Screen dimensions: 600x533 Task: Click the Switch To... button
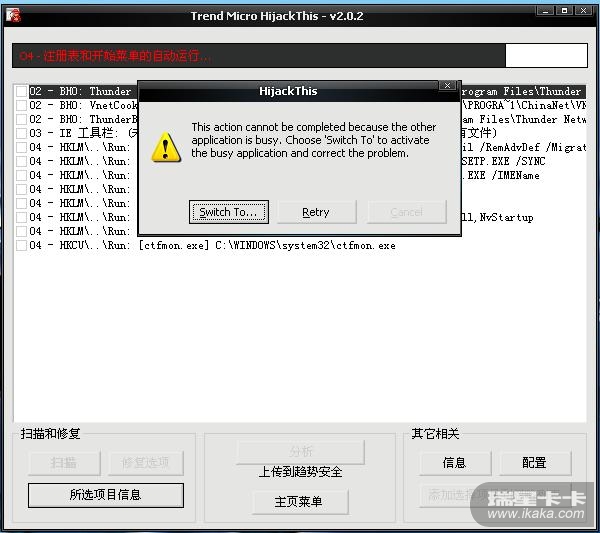(x=228, y=212)
